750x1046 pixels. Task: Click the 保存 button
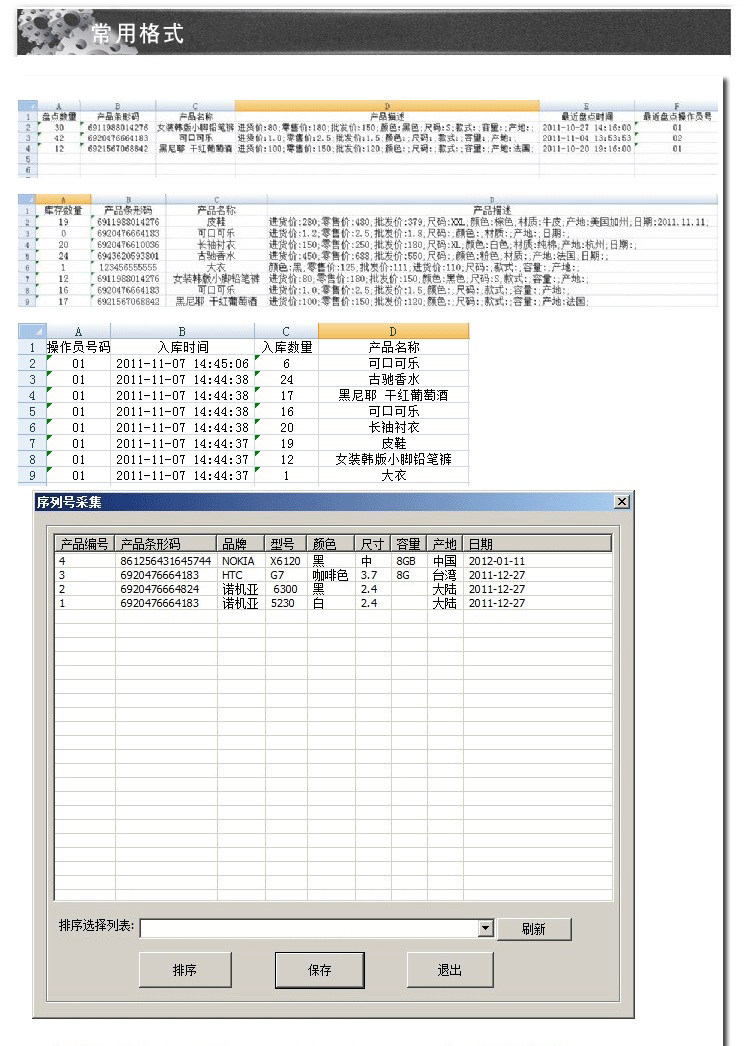click(320, 969)
